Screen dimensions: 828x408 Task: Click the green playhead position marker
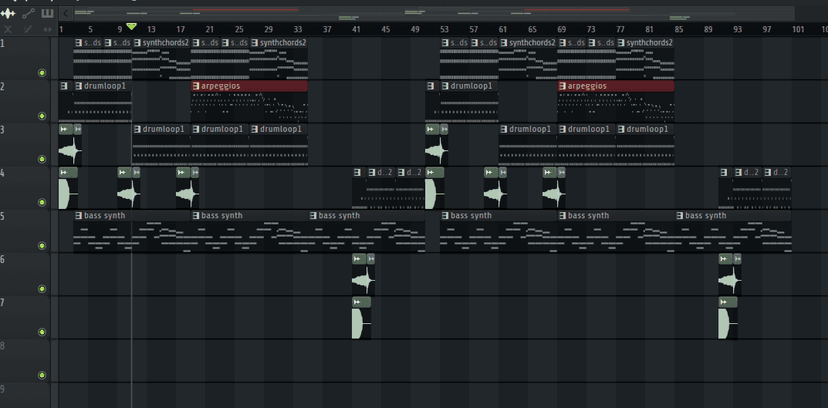pyautogui.click(x=131, y=26)
